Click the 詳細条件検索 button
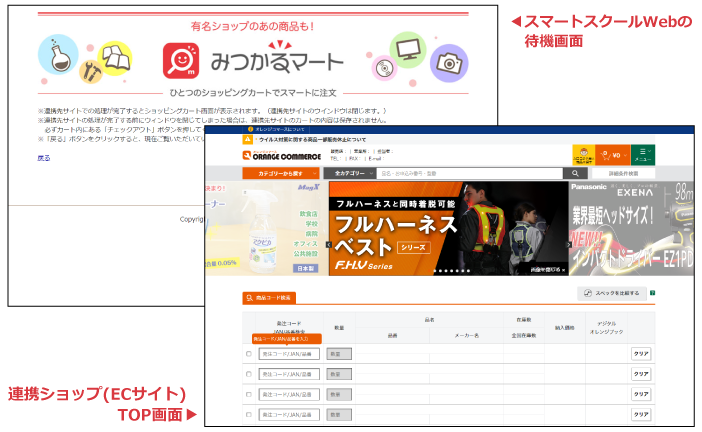The image size is (702, 432). [x=623, y=173]
